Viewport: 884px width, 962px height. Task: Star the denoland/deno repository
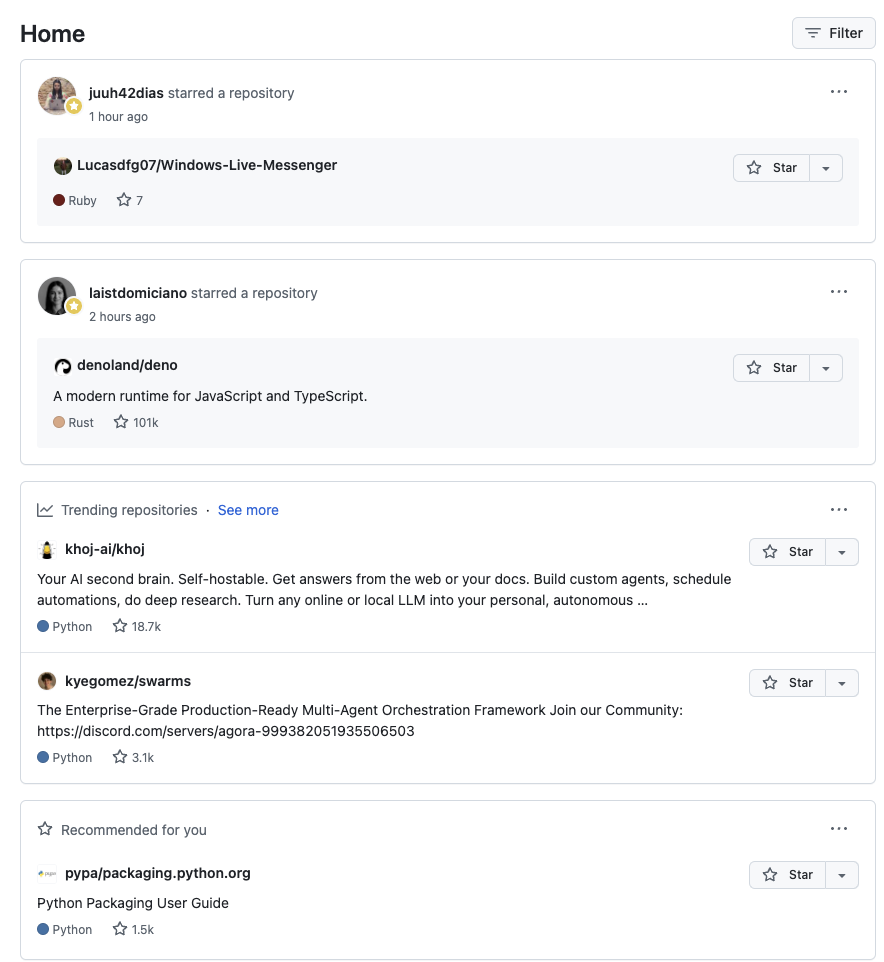pyautogui.click(x=771, y=367)
